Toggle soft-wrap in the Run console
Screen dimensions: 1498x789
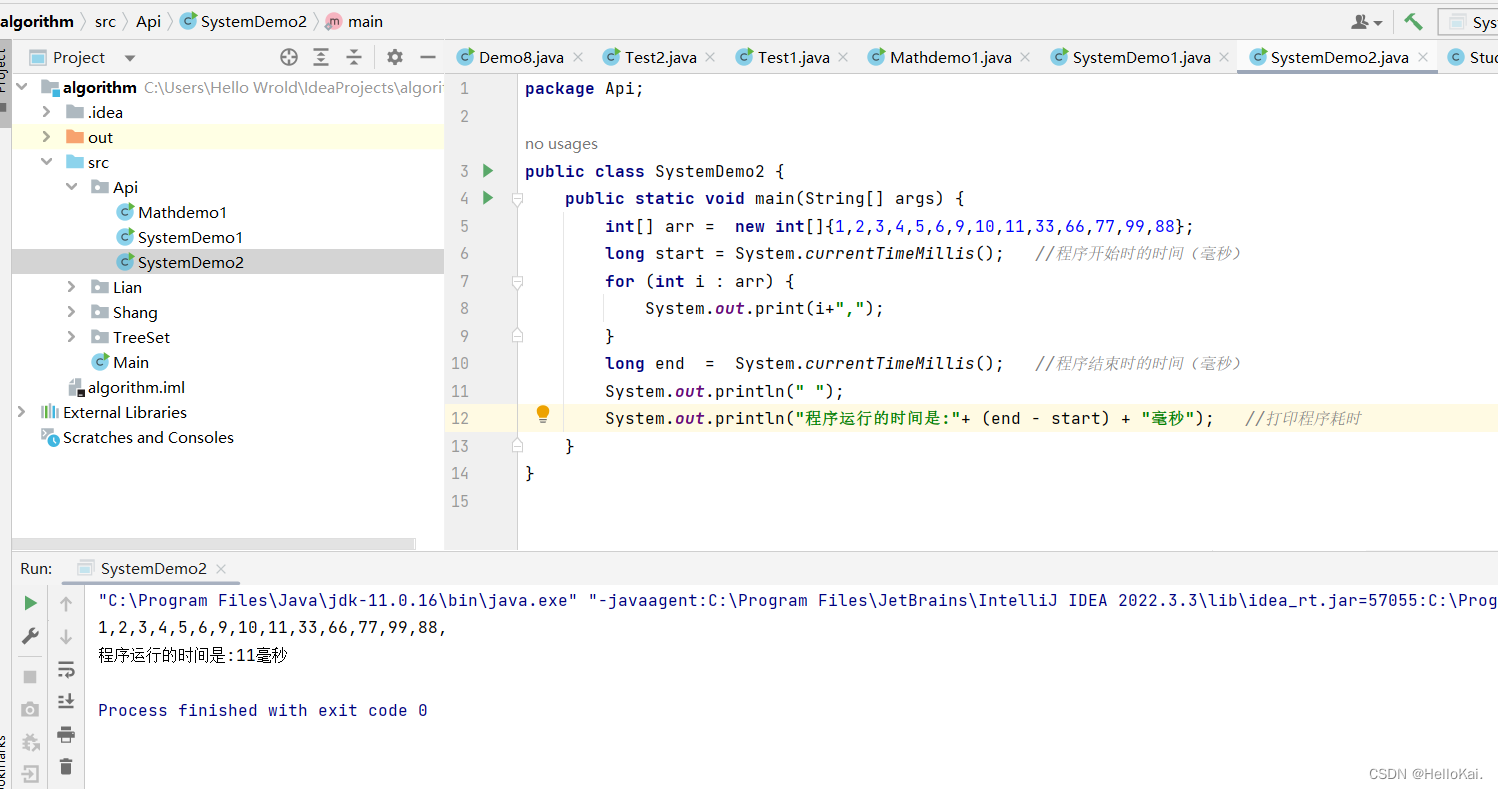(66, 669)
